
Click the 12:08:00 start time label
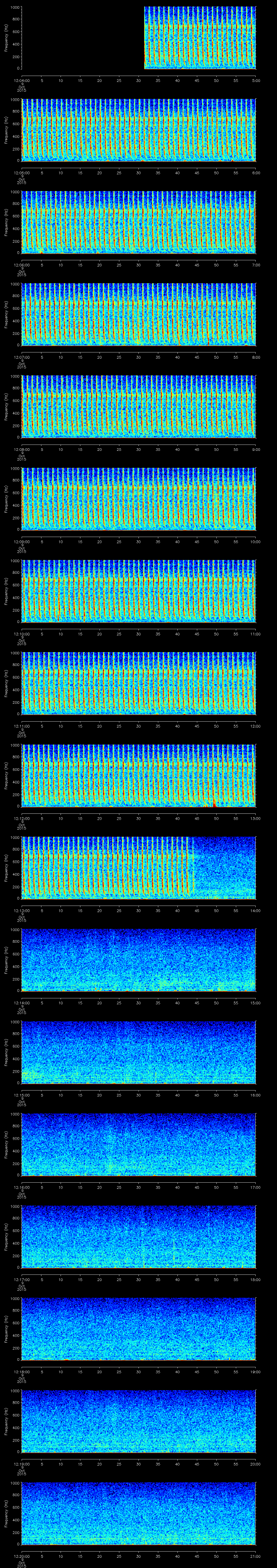click(21, 450)
